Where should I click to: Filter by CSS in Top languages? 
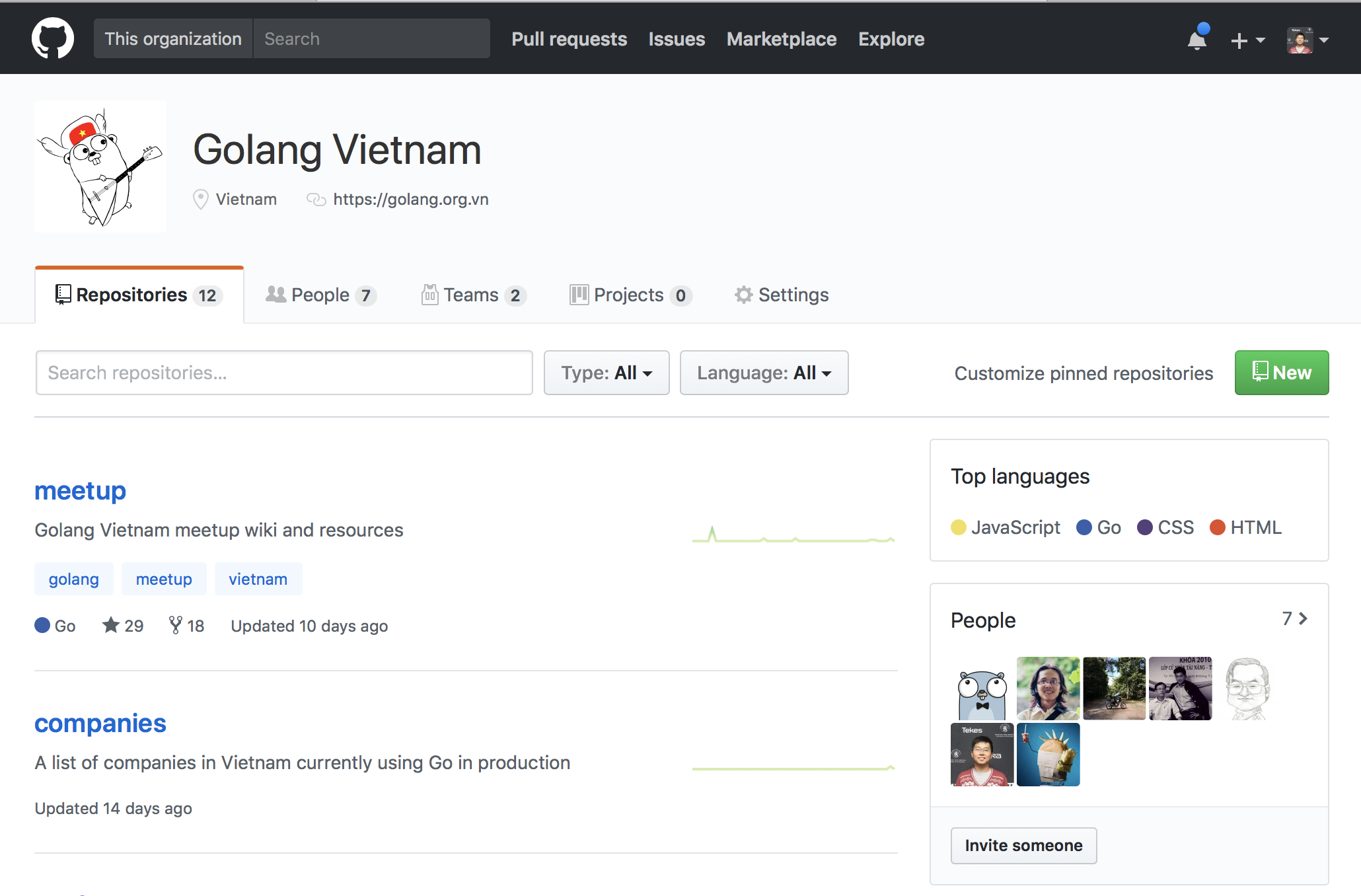[1165, 527]
